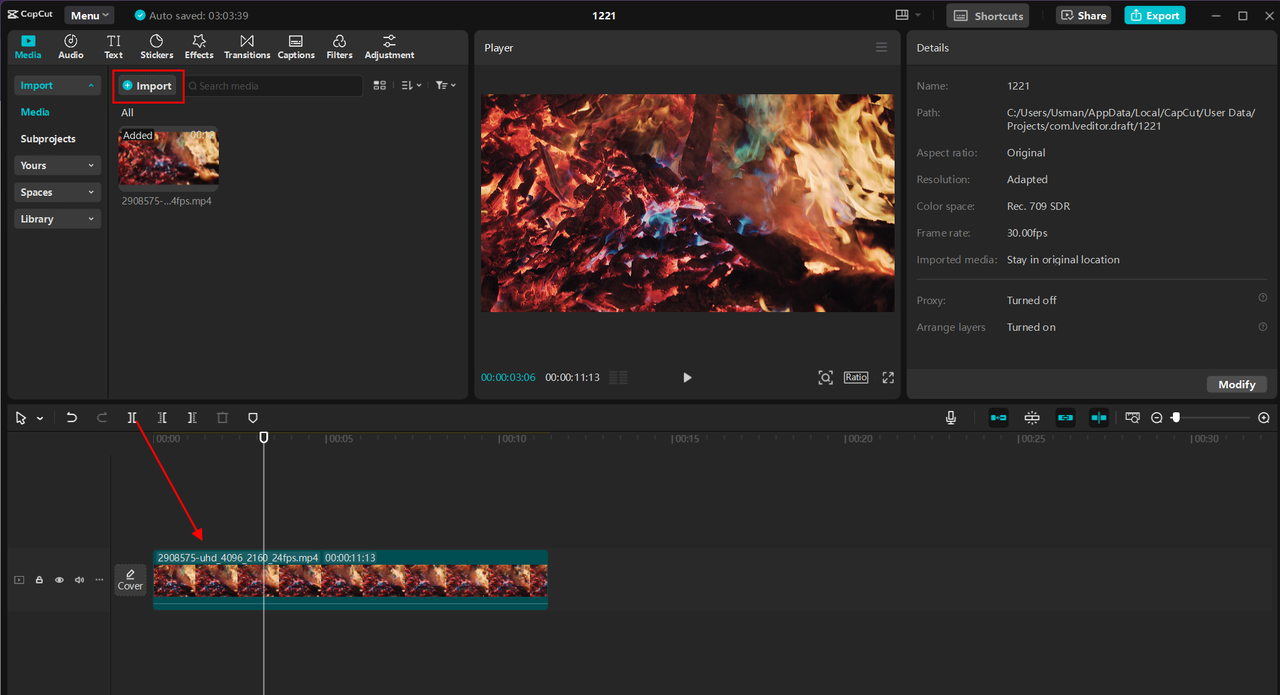Open the media filter dropdown
The height and width of the screenshot is (695, 1280).
tap(445, 86)
